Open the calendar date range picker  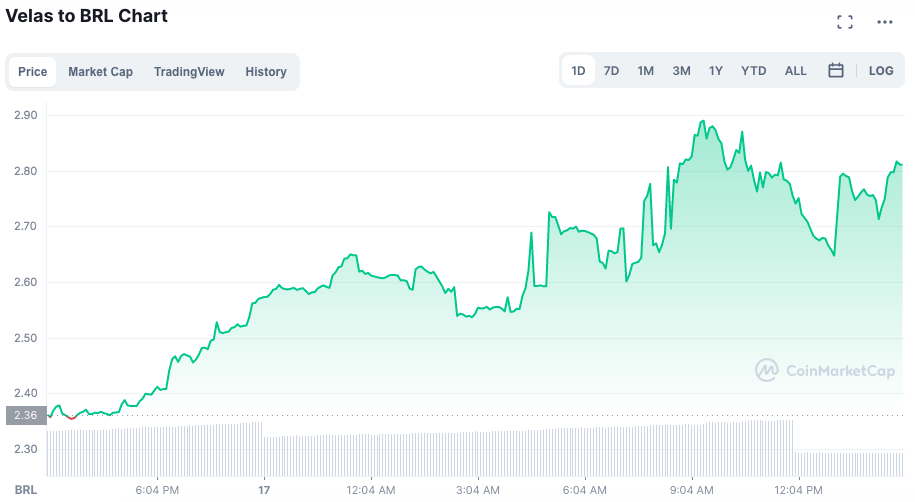click(836, 71)
